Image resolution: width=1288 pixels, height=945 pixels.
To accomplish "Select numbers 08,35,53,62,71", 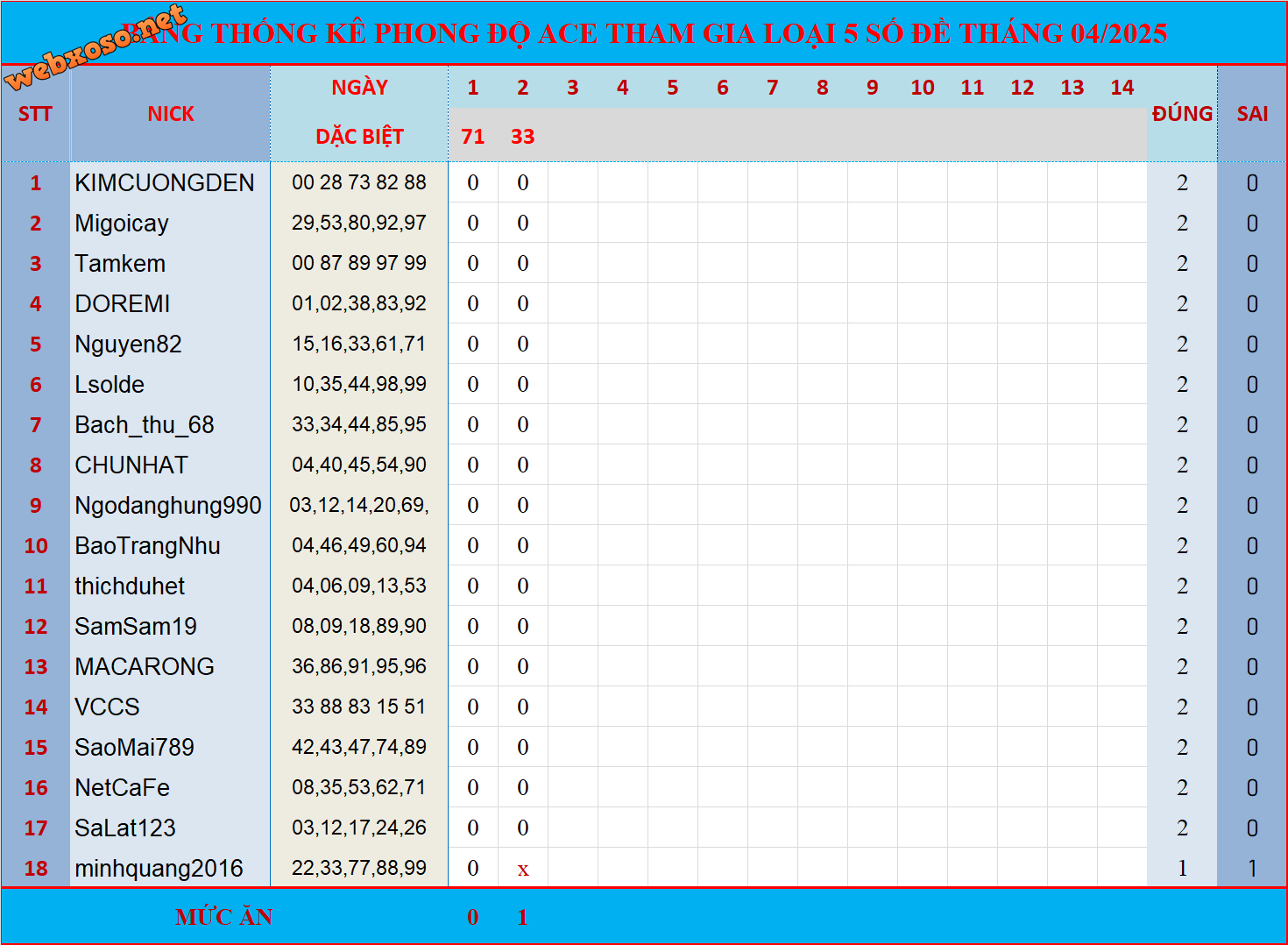I will [x=359, y=787].
